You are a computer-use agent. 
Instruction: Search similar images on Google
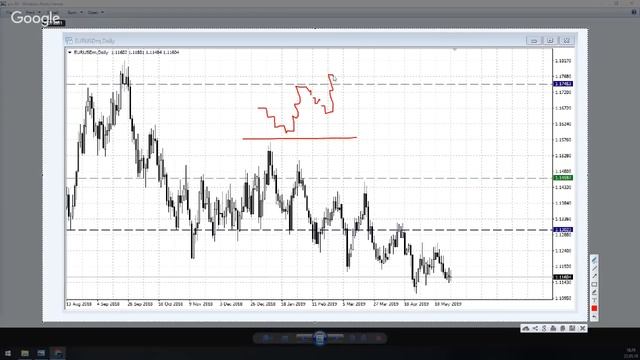544,328
